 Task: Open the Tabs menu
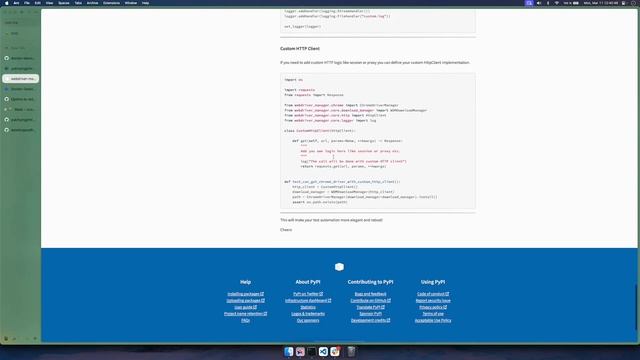(x=78, y=3)
